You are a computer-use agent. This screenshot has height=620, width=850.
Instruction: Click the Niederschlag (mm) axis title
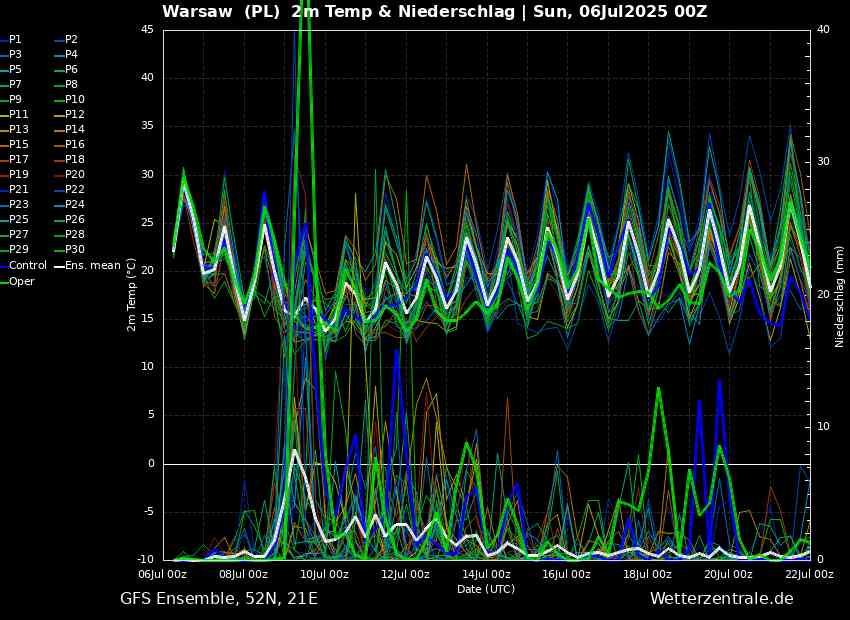(840, 296)
